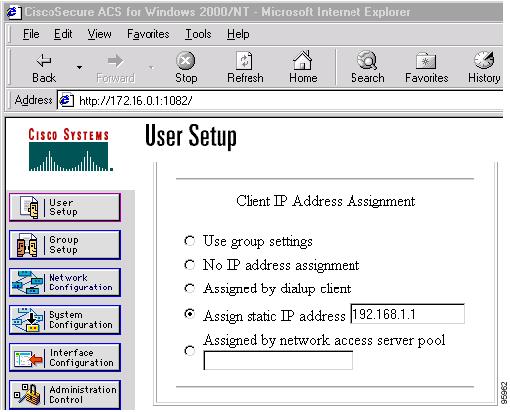Image resolution: width=510 pixels, height=412 pixels.
Task: Open the Group Setup sidebar button
Action: tap(65, 245)
